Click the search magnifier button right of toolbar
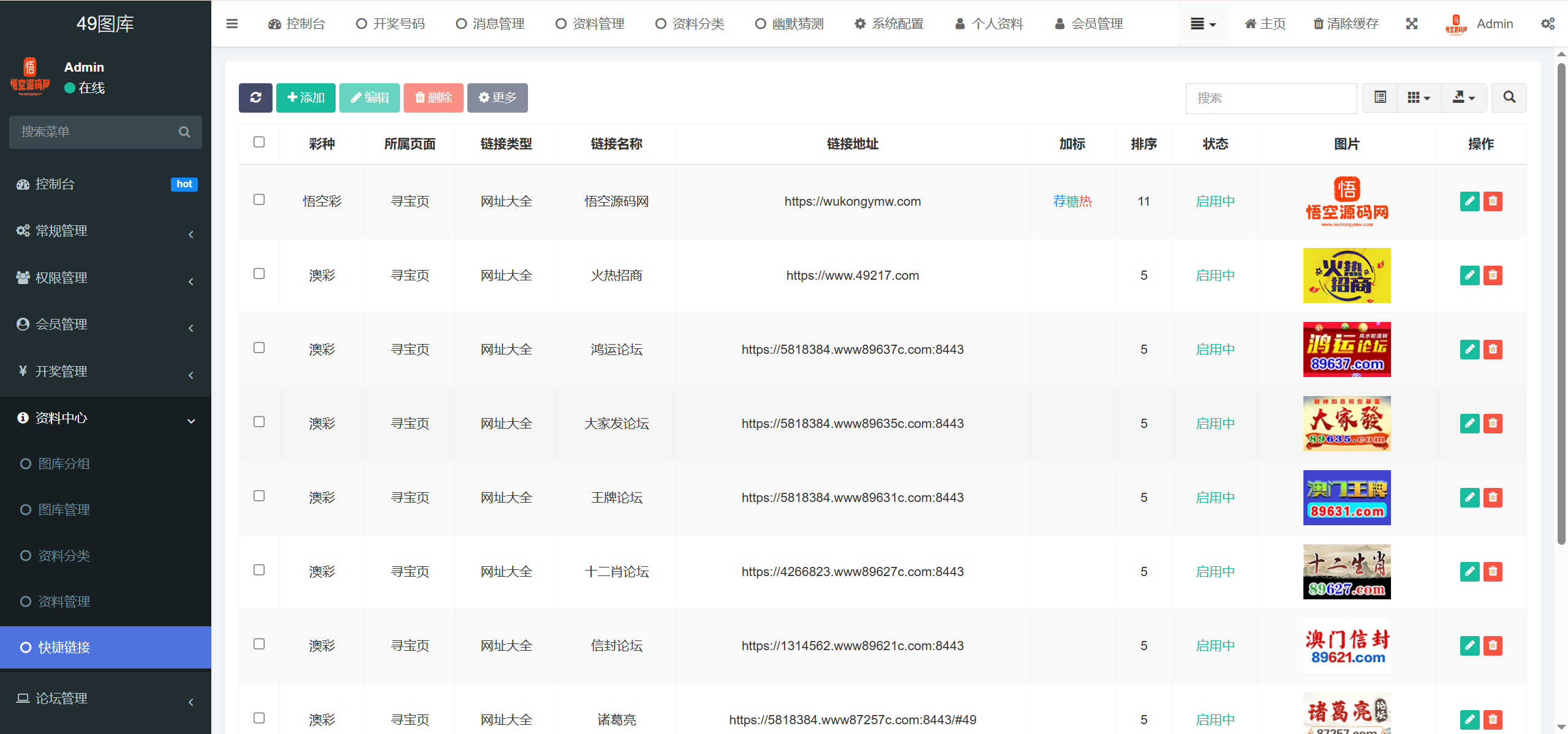This screenshot has width=1568, height=734. (x=1509, y=98)
